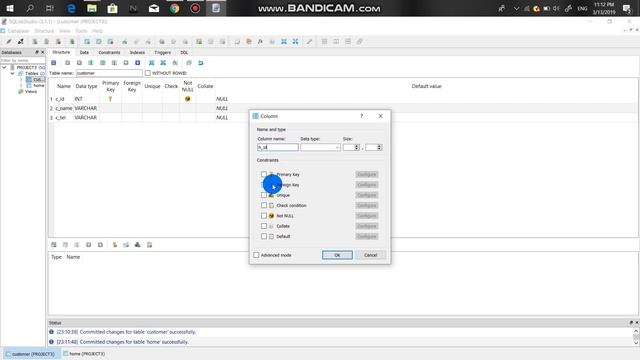Click the Add table primary key icon

pos(115,245)
